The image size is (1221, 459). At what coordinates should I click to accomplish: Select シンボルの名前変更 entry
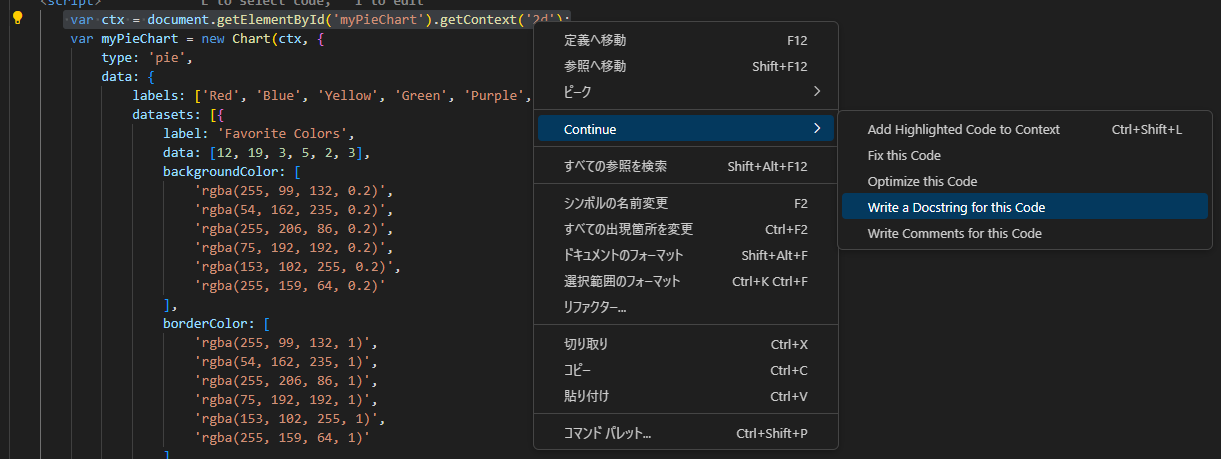pos(686,203)
